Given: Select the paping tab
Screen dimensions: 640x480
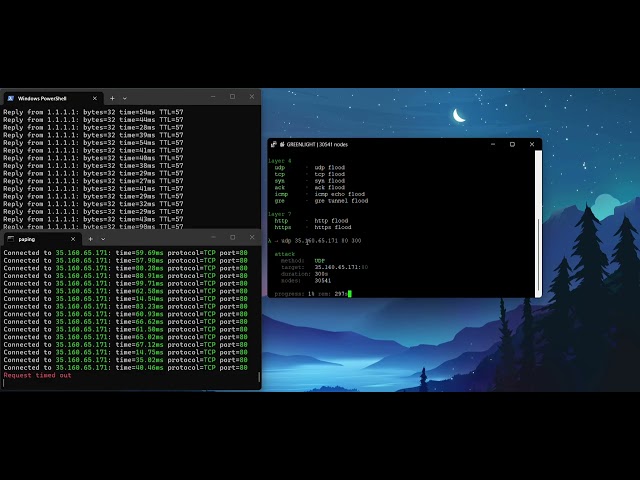Looking at the screenshot, I should (x=42, y=239).
